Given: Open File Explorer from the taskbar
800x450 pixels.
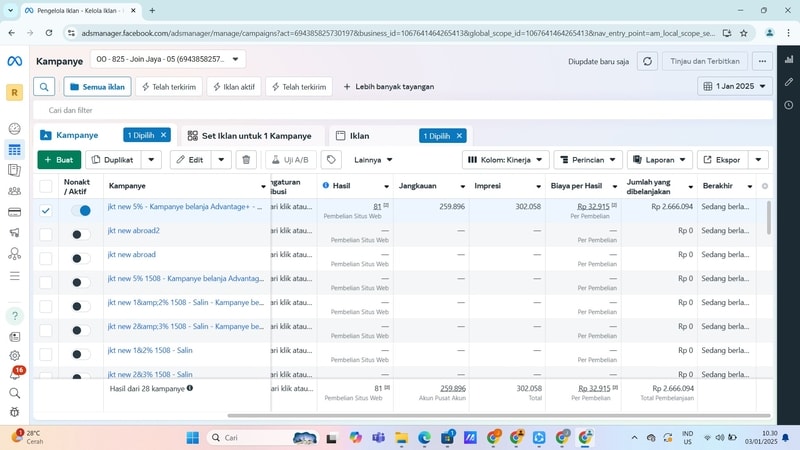Looking at the screenshot, I should [x=402, y=438].
